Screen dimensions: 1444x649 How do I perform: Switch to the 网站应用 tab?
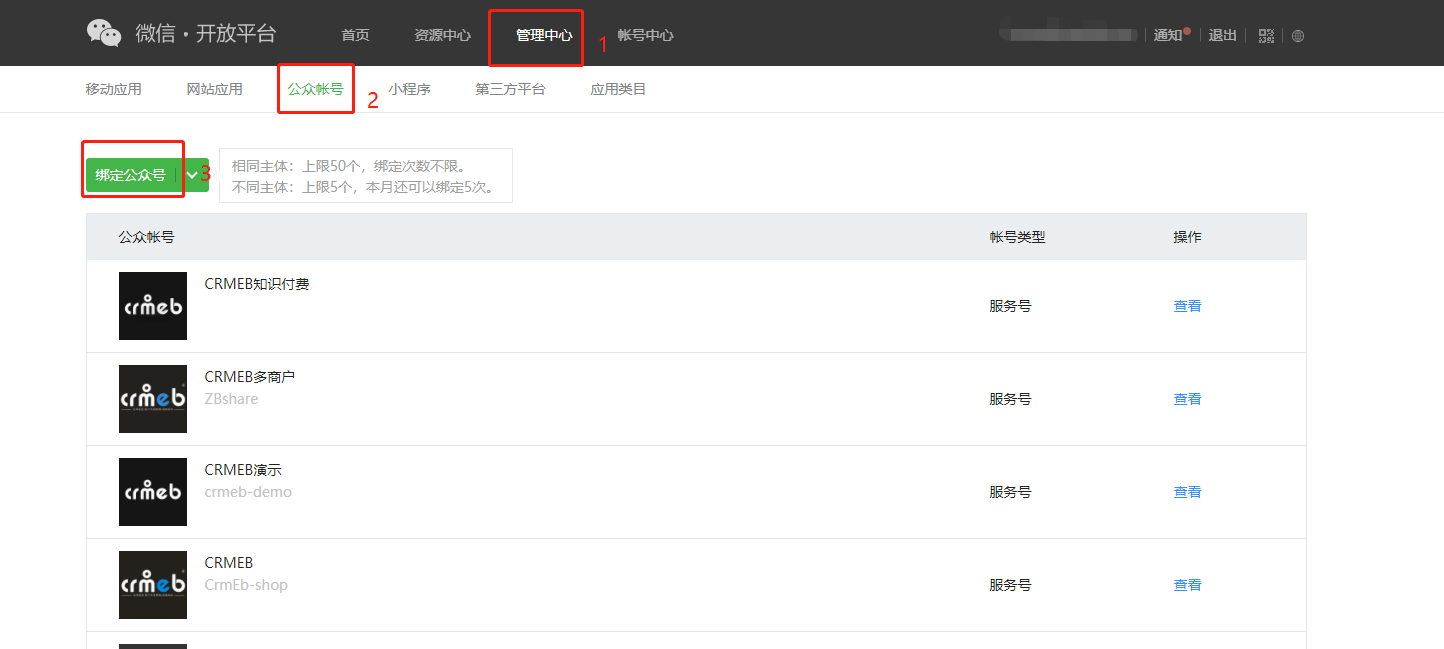pos(215,89)
